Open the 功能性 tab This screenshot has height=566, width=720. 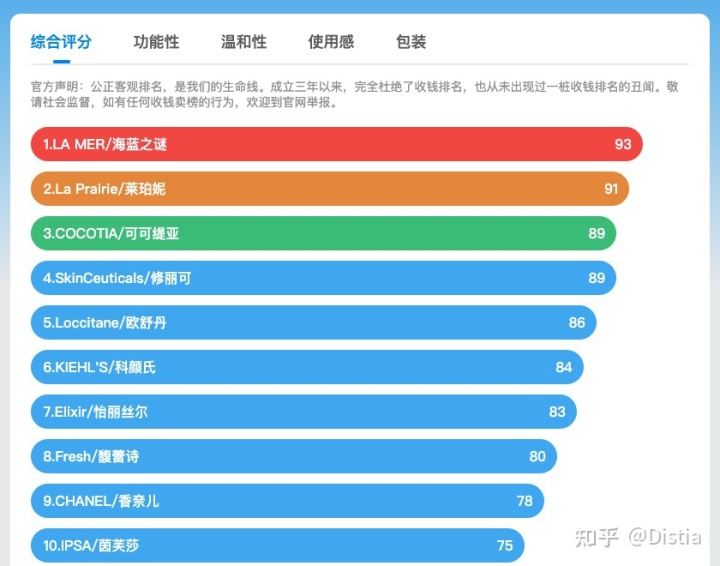click(156, 42)
